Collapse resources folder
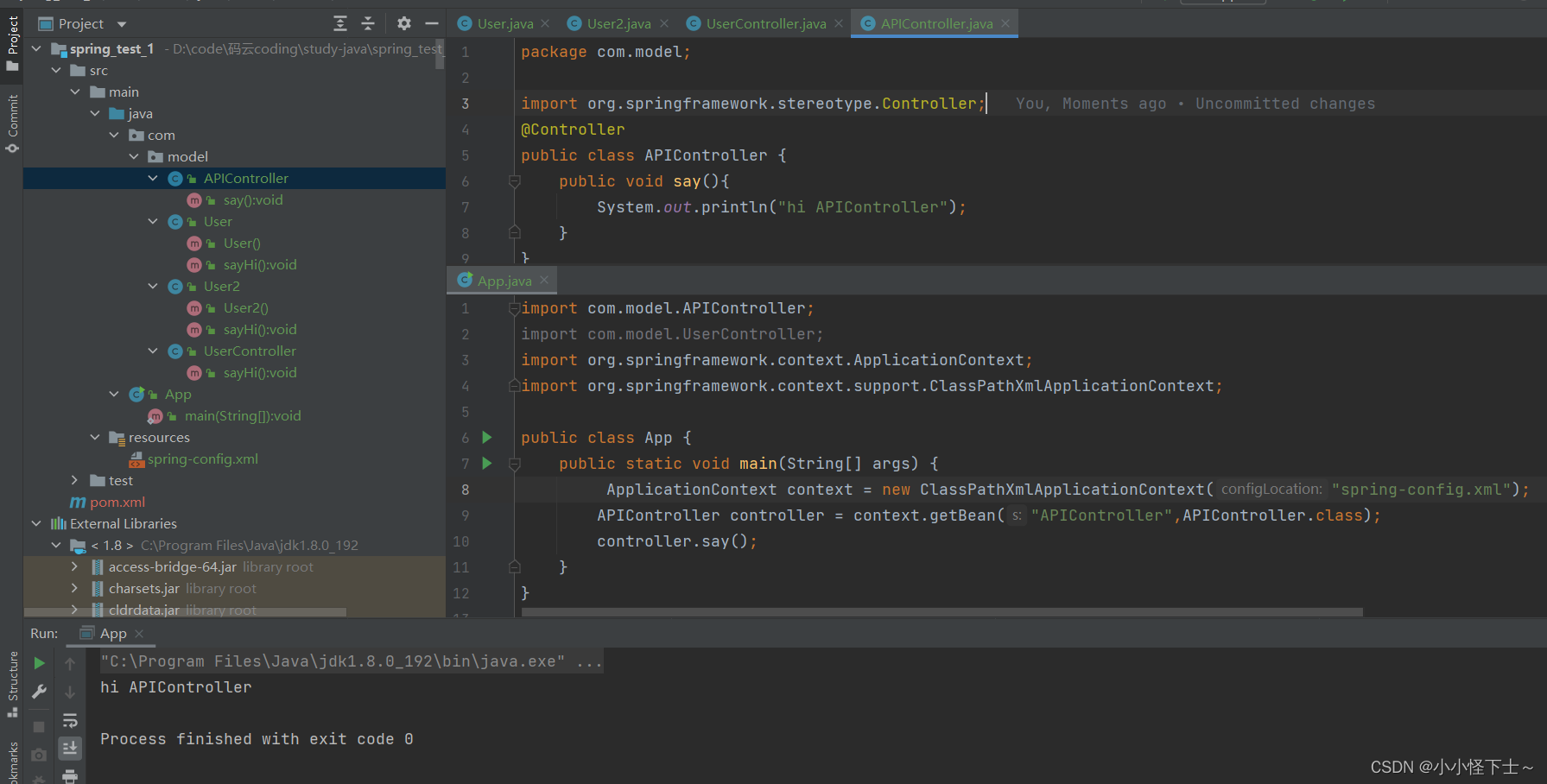Viewport: 1547px width, 784px height. click(95, 437)
